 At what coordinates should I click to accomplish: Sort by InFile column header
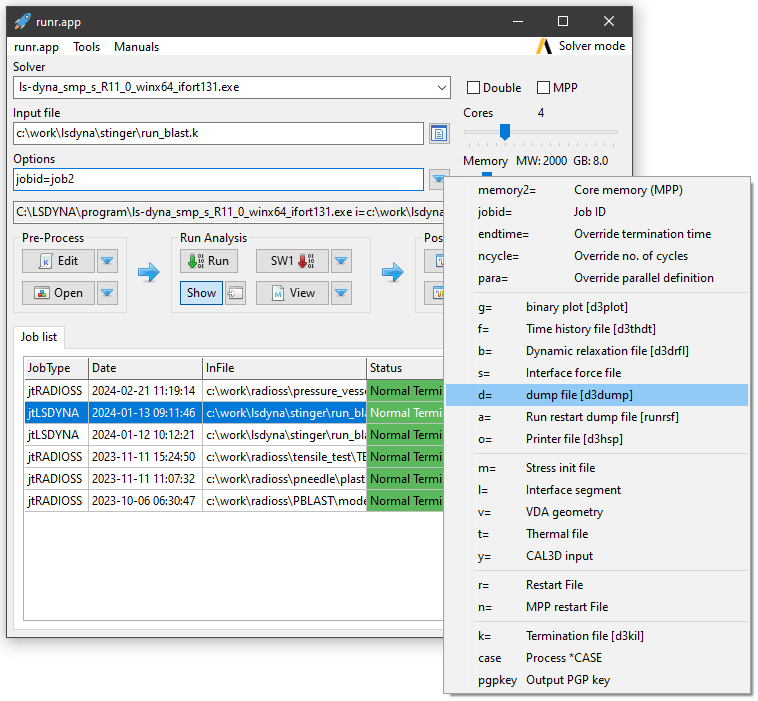(284, 368)
